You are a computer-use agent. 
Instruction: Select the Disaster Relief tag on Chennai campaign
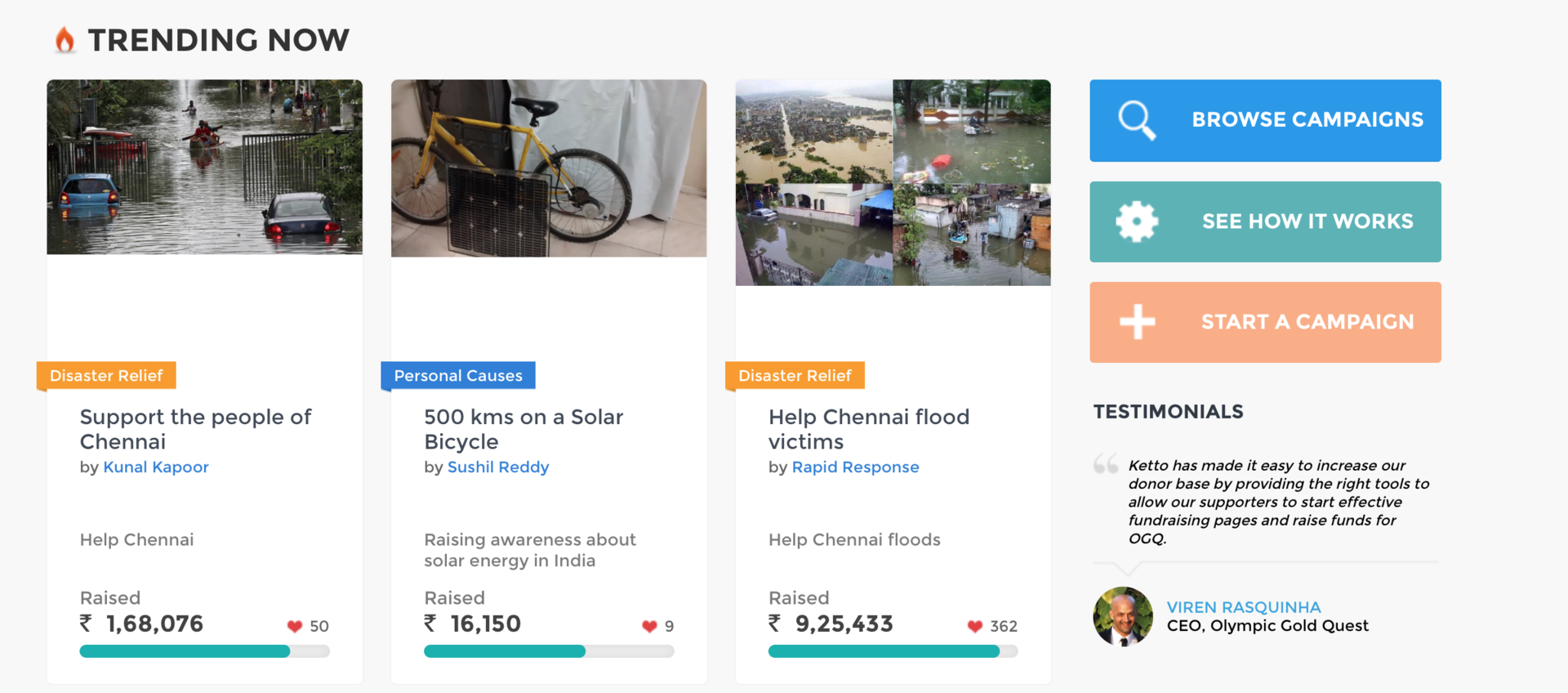click(105, 375)
